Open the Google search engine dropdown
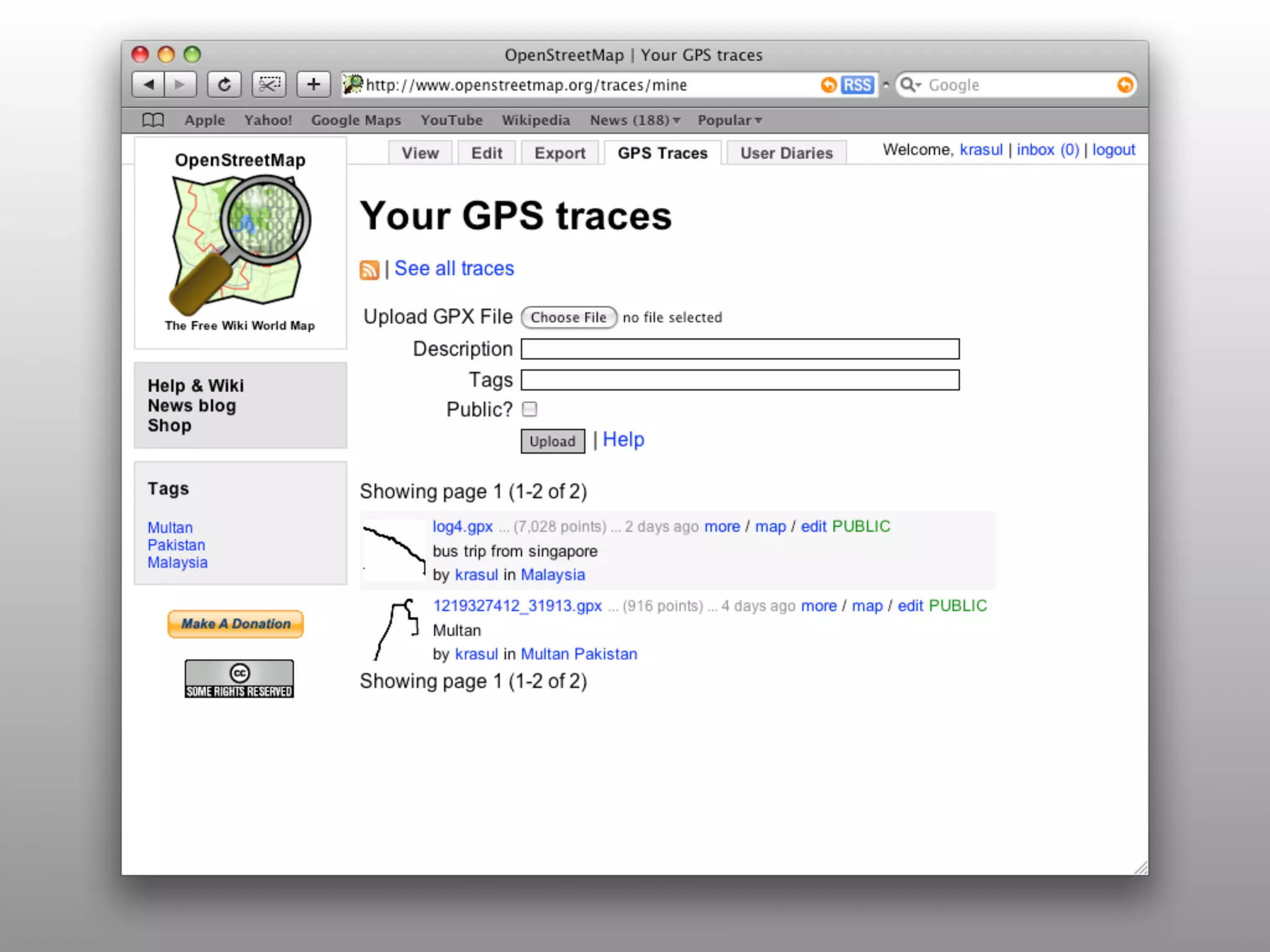The height and width of the screenshot is (952, 1270). click(911, 85)
